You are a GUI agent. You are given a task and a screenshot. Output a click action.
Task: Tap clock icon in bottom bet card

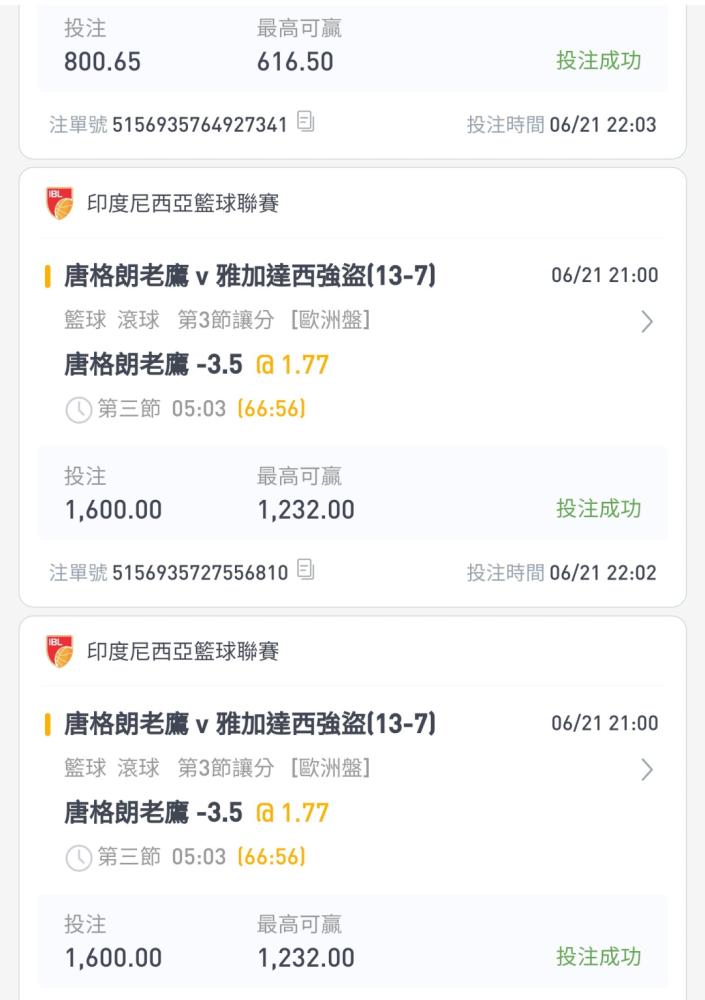coord(79,858)
